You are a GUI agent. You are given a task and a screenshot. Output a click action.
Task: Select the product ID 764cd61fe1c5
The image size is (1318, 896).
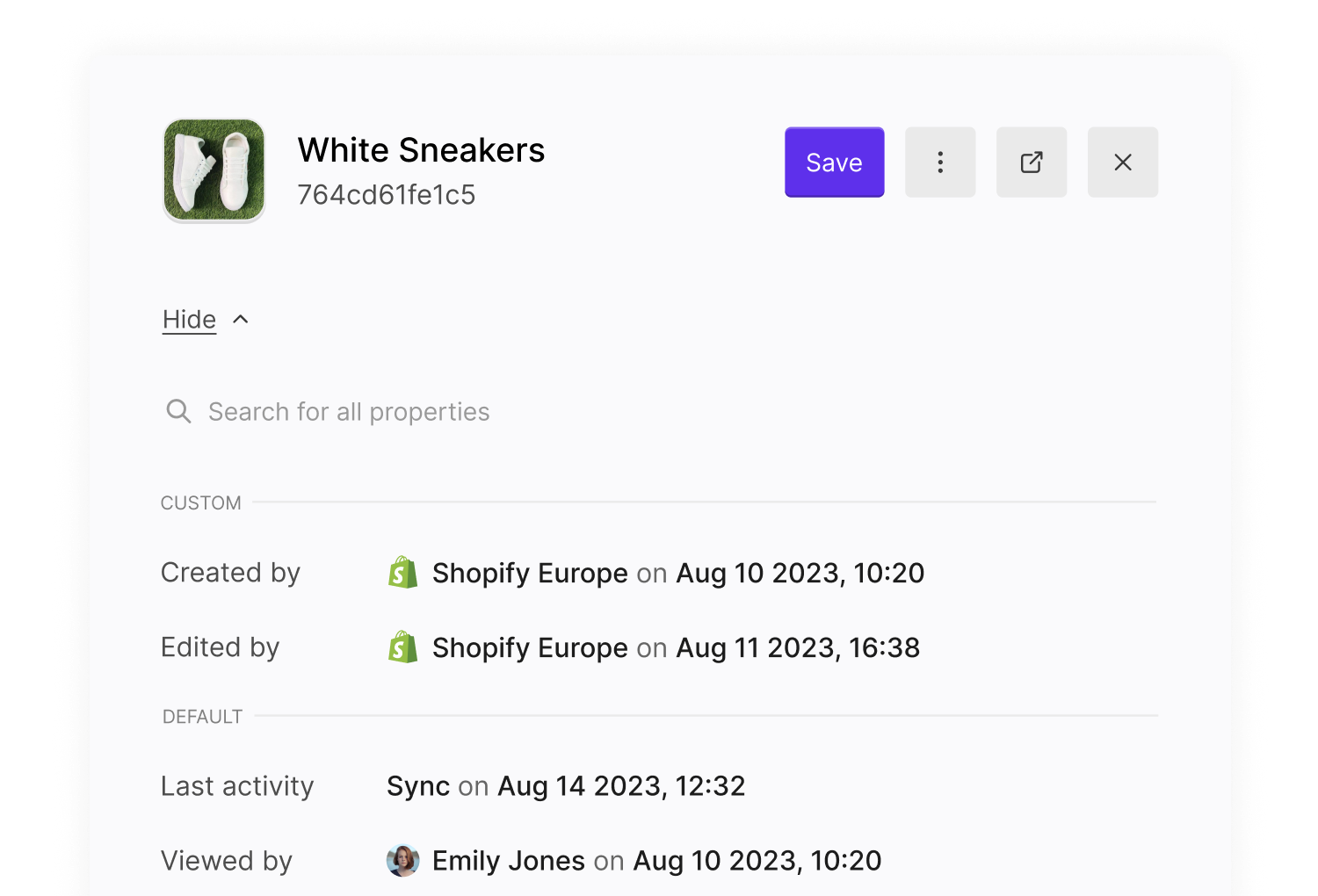point(387,195)
